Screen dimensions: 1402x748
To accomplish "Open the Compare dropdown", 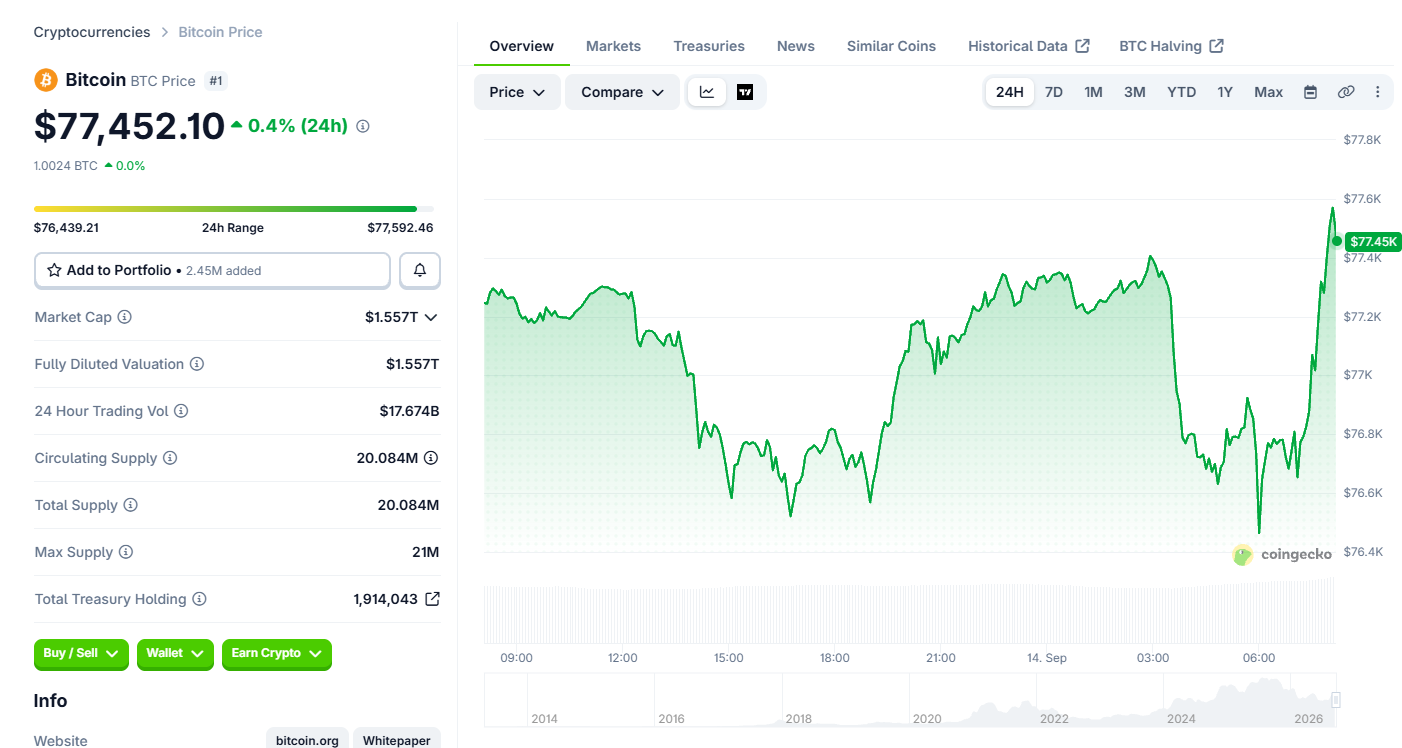I will tap(622, 92).
